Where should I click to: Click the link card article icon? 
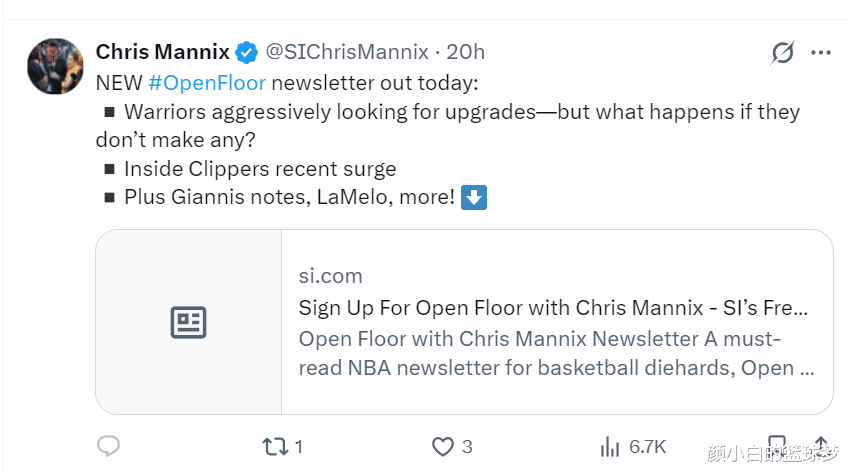[x=188, y=322]
